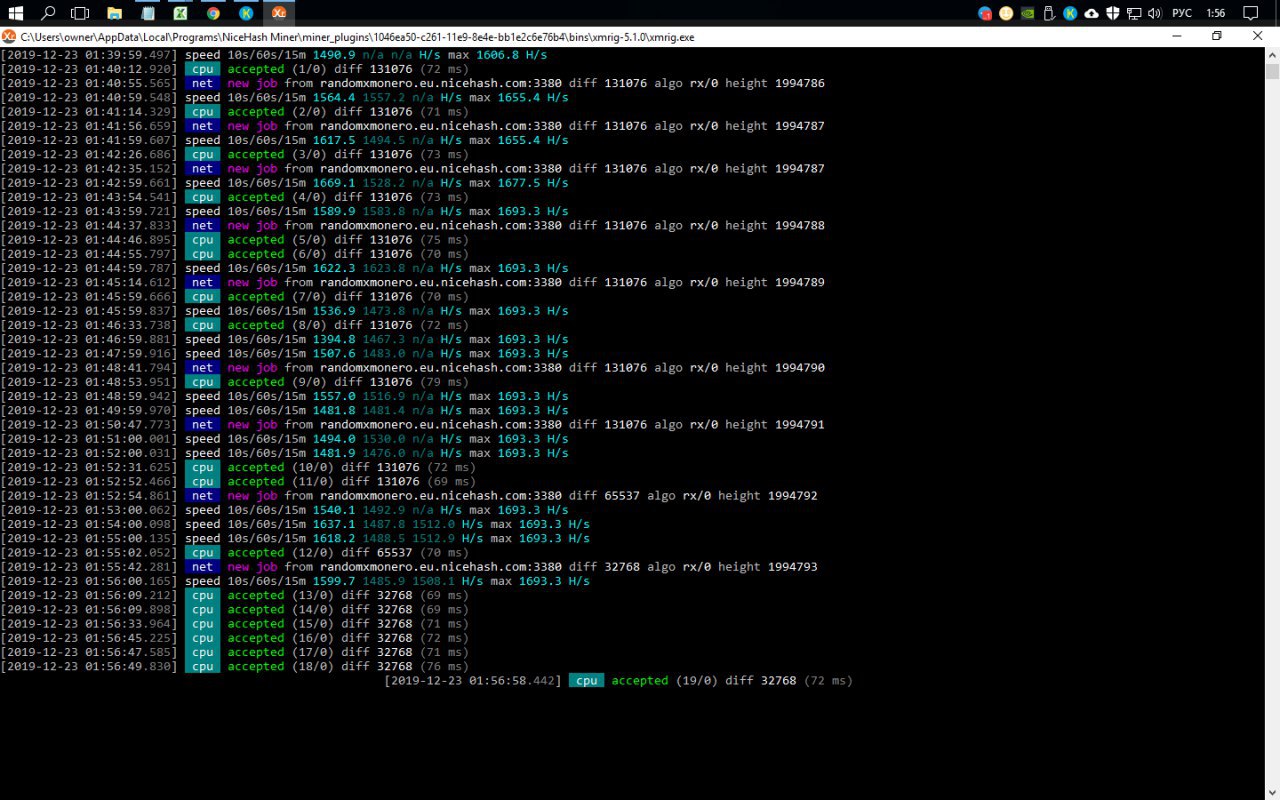Click the 'accepted (12/0) diff 65537' line

click(x=234, y=552)
